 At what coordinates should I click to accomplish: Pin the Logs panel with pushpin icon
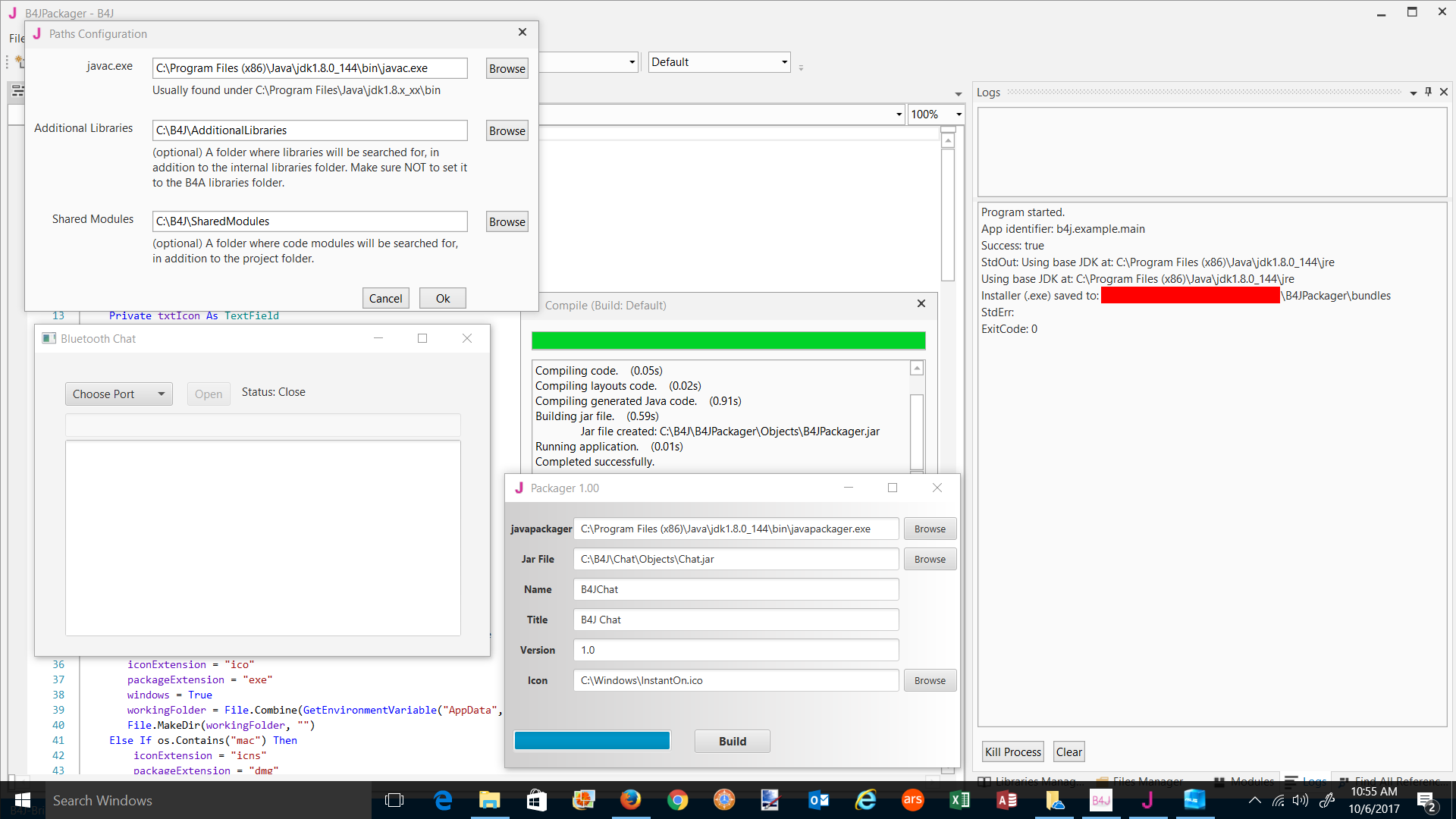1428,92
